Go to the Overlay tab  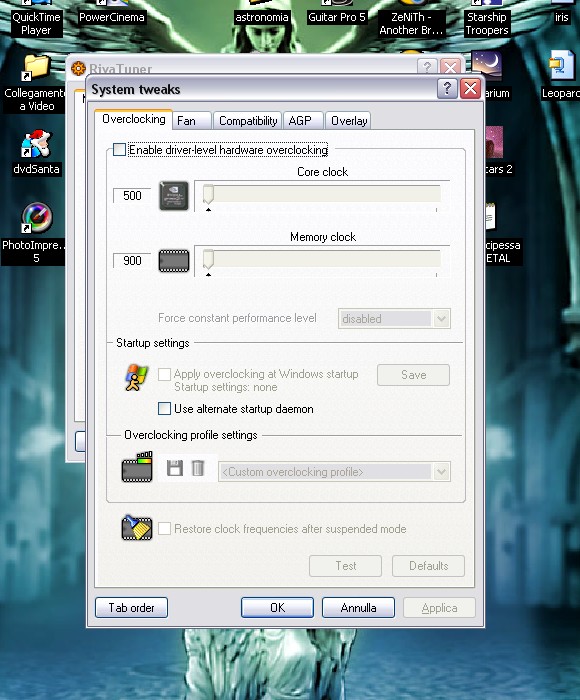348,121
